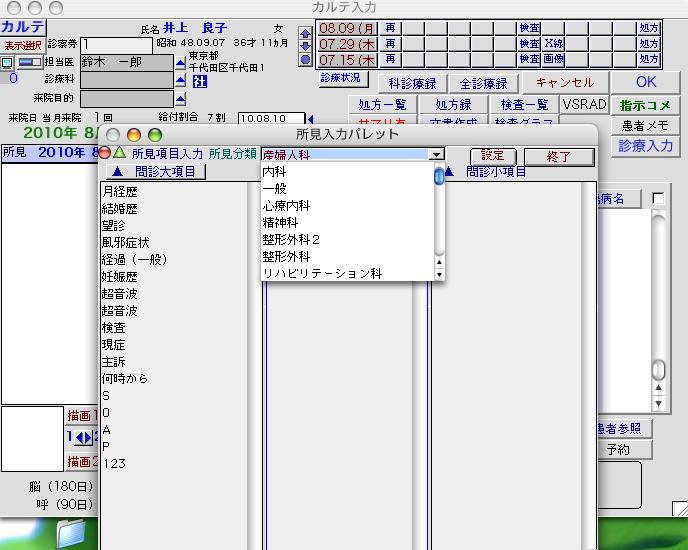Image resolution: width=688 pixels, height=550 pixels.
Task: Click the 問診小項目 header triangle
Action: tap(449, 172)
